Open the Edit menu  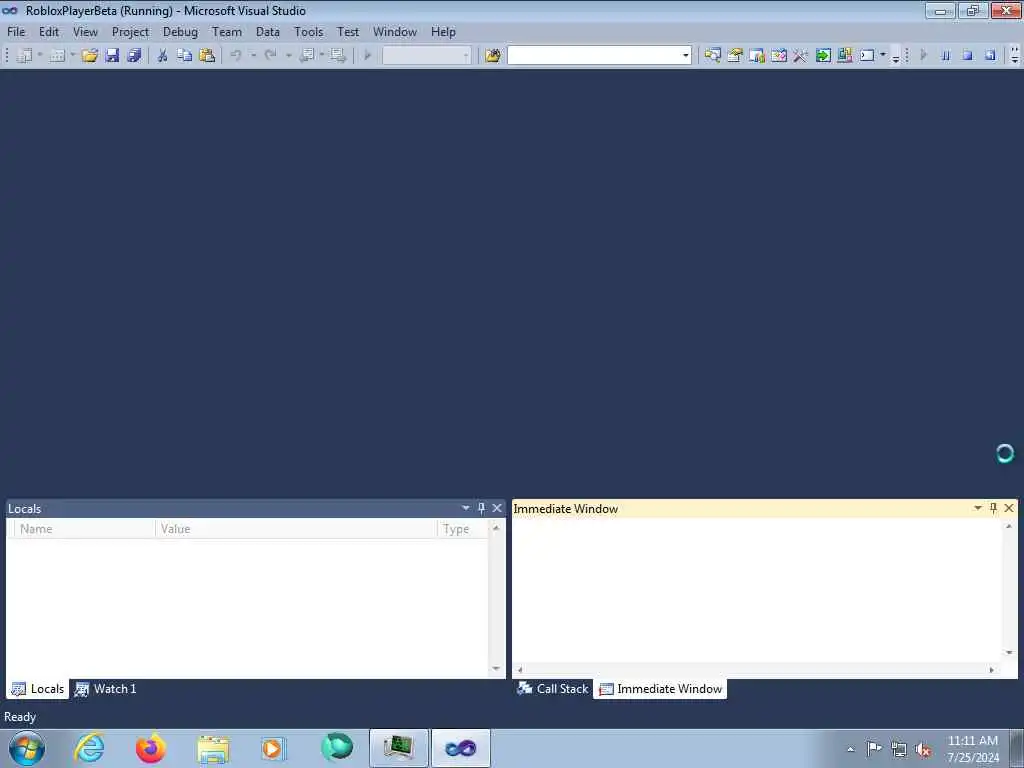pos(49,31)
